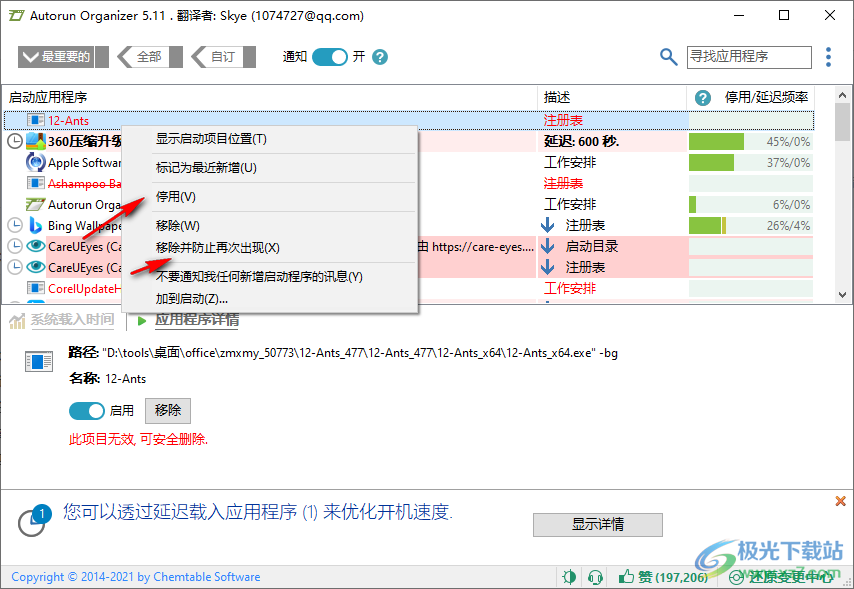Image resolution: width=854 pixels, height=589 pixels.
Task: Choose 不要通知我任何新增启动程序的讯息(Y)
Action: (x=270, y=277)
